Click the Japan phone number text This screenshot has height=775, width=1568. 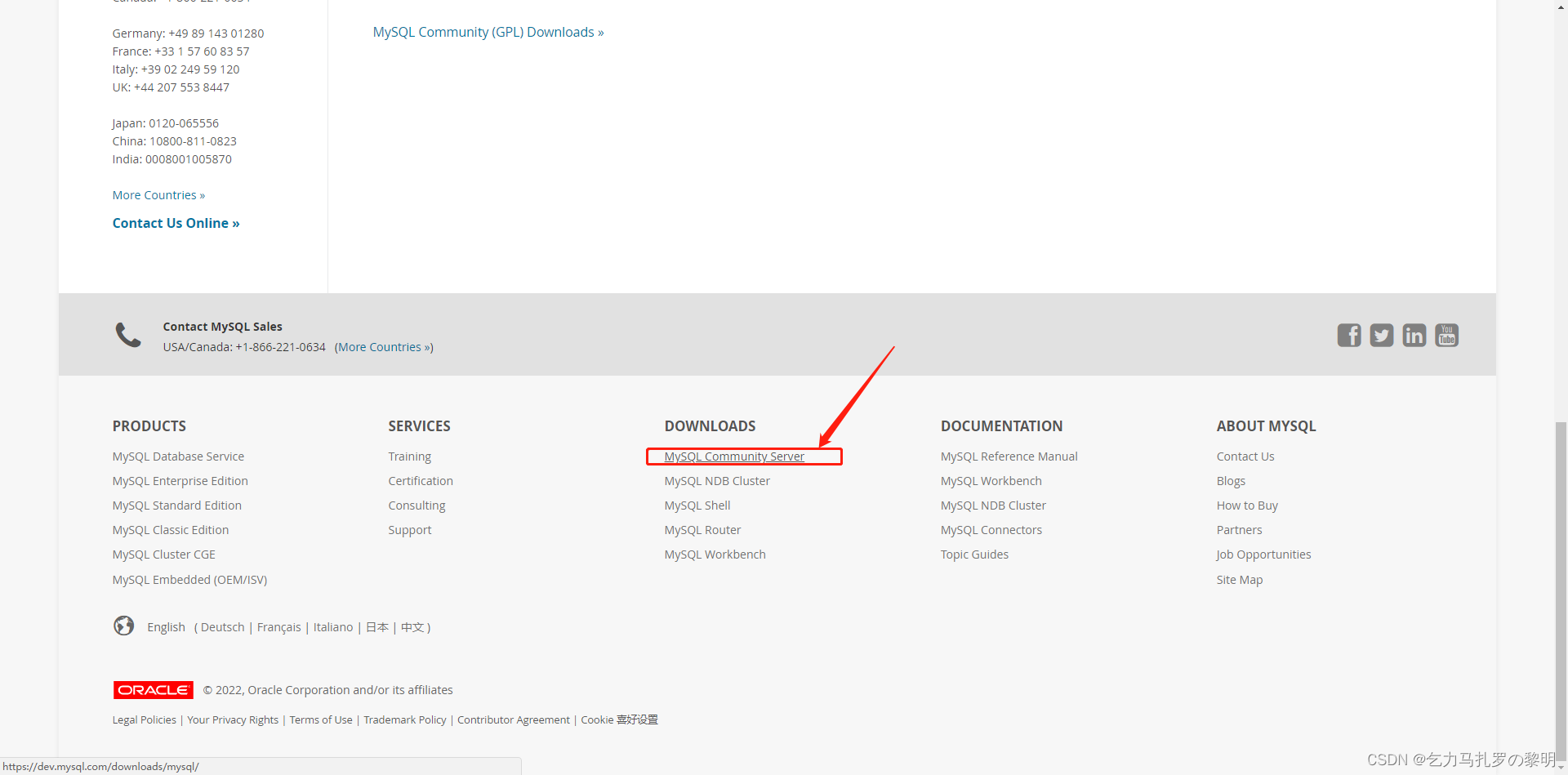pos(166,123)
